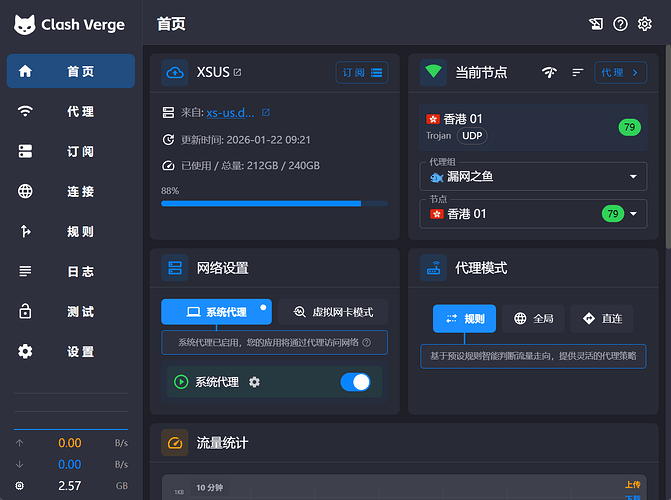Click the external link icon after the xs-us.d... link
Image resolution: width=671 pixels, height=500 pixels.
coord(266,112)
